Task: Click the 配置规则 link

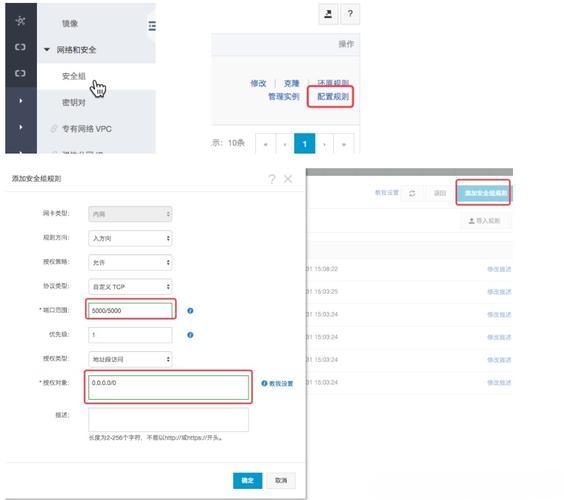Action: click(x=333, y=96)
